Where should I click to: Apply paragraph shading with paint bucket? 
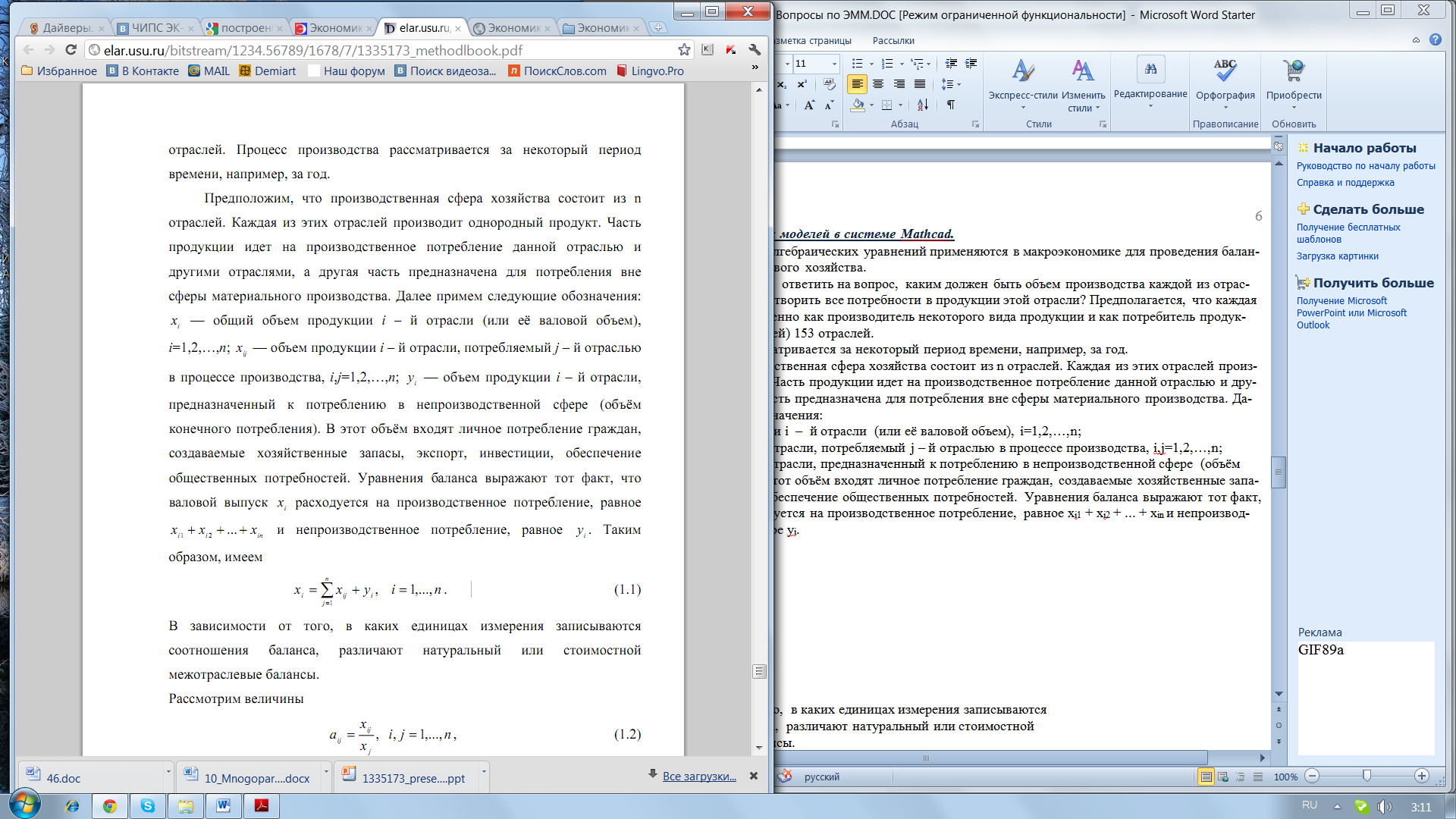(x=858, y=105)
